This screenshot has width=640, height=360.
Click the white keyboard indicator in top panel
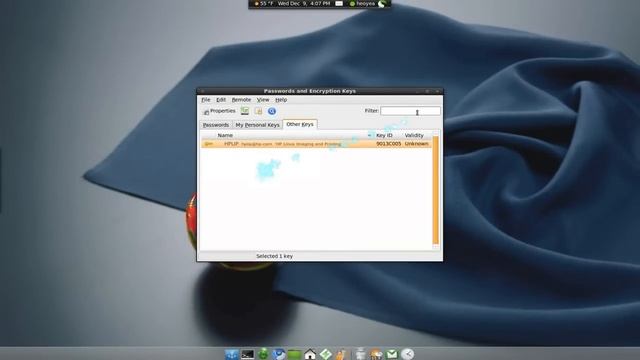339,3
